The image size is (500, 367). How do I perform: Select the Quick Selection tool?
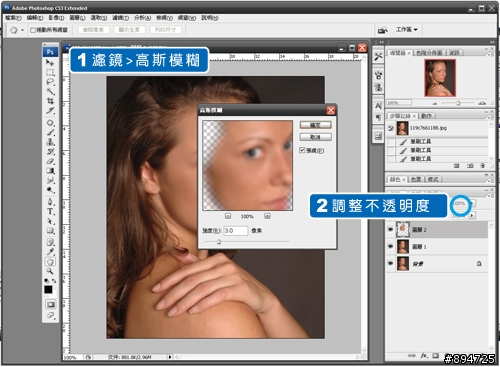(x=50, y=91)
